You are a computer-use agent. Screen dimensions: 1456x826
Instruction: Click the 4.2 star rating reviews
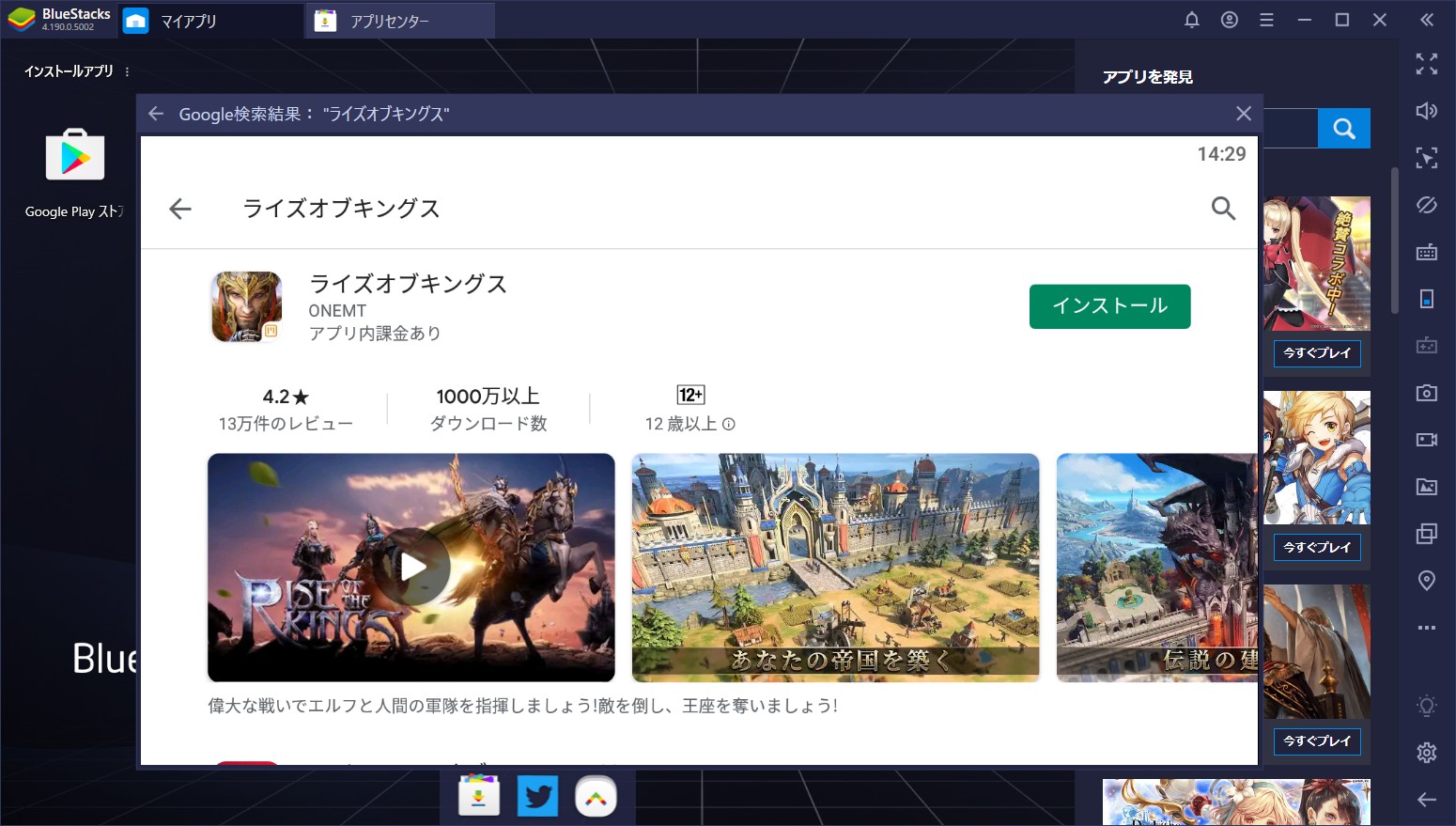(x=286, y=410)
